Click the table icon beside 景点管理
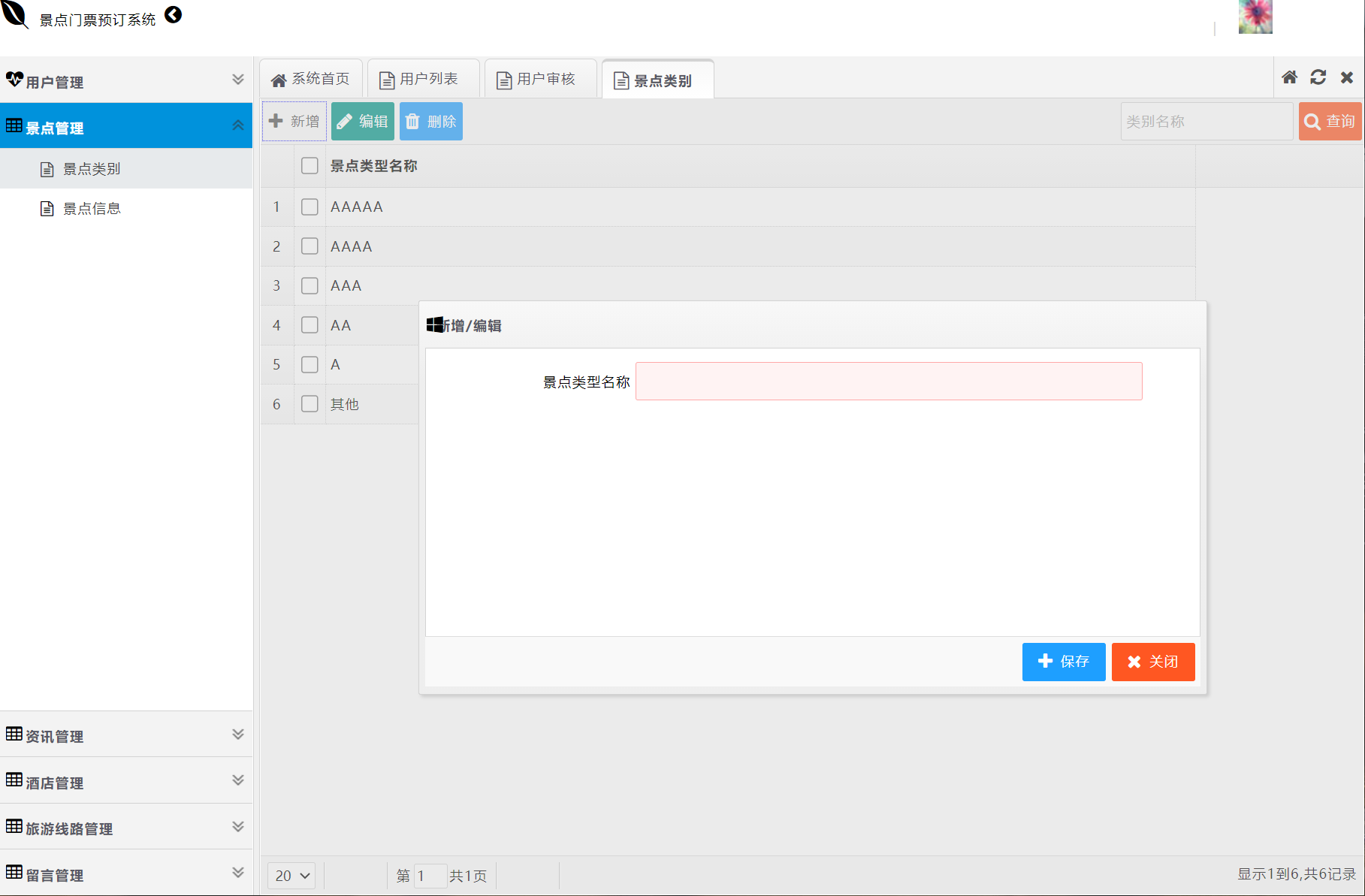The height and width of the screenshot is (896, 1365). [x=14, y=125]
